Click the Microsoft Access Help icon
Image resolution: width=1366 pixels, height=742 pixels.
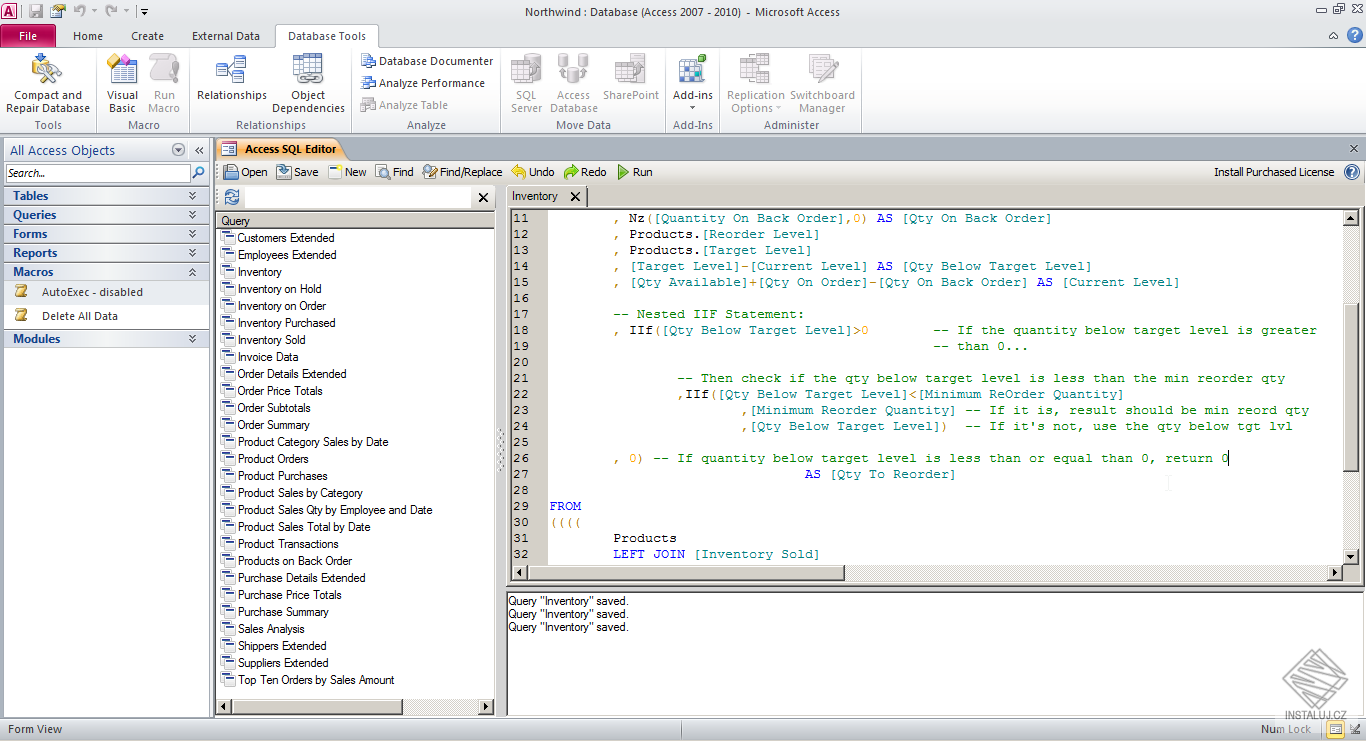tap(1354, 35)
